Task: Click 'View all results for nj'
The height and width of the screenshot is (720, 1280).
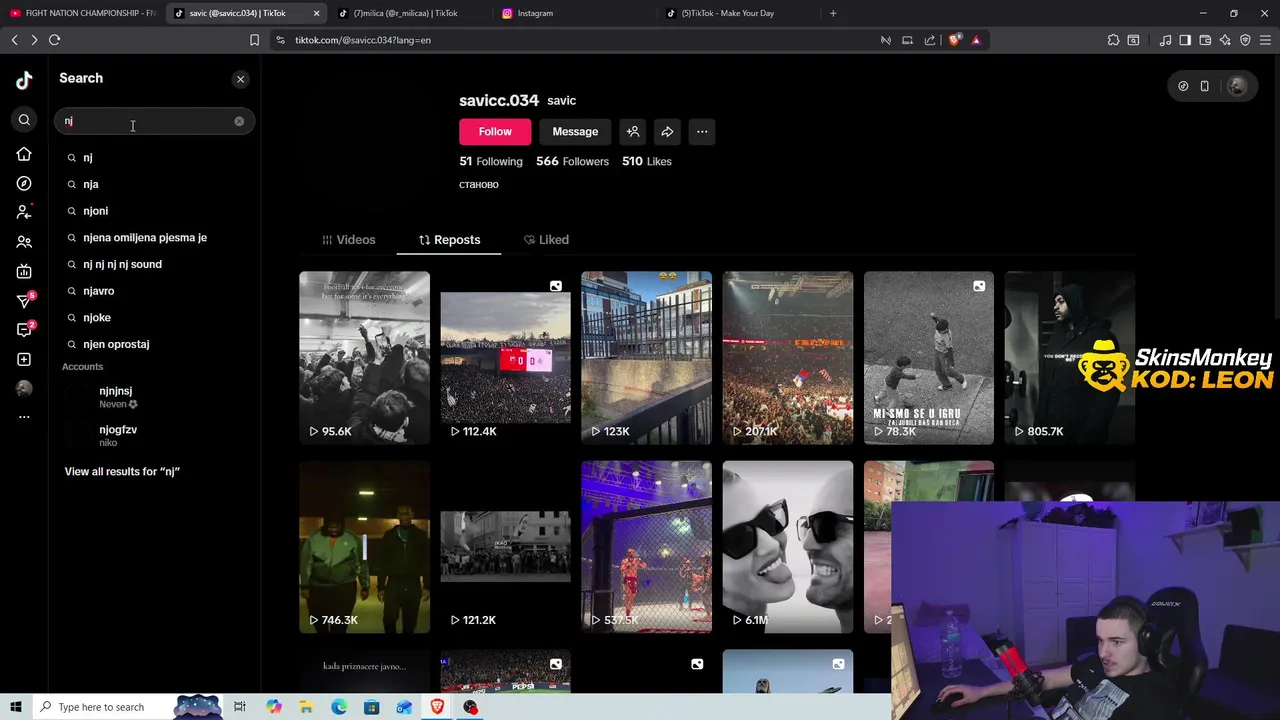Action: tap(122, 471)
